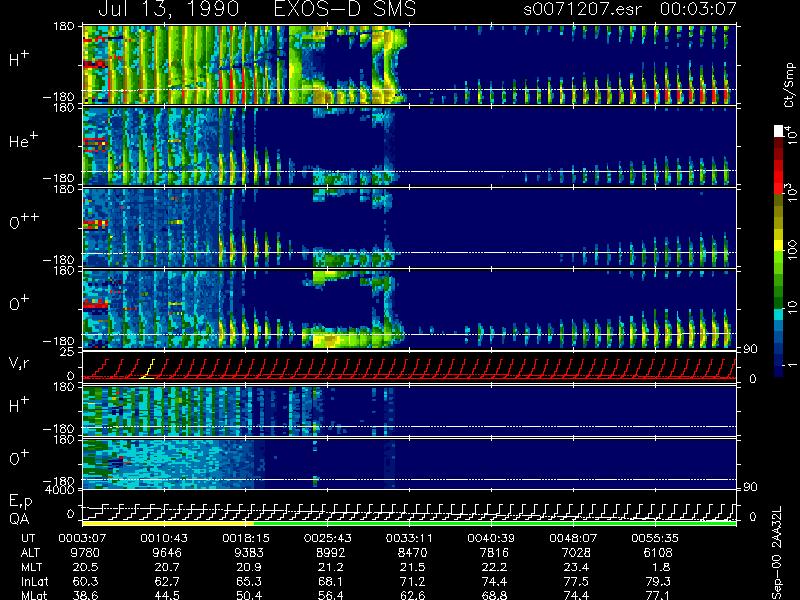Click InLat value "60.3"
800x600 pixels.
point(85,581)
